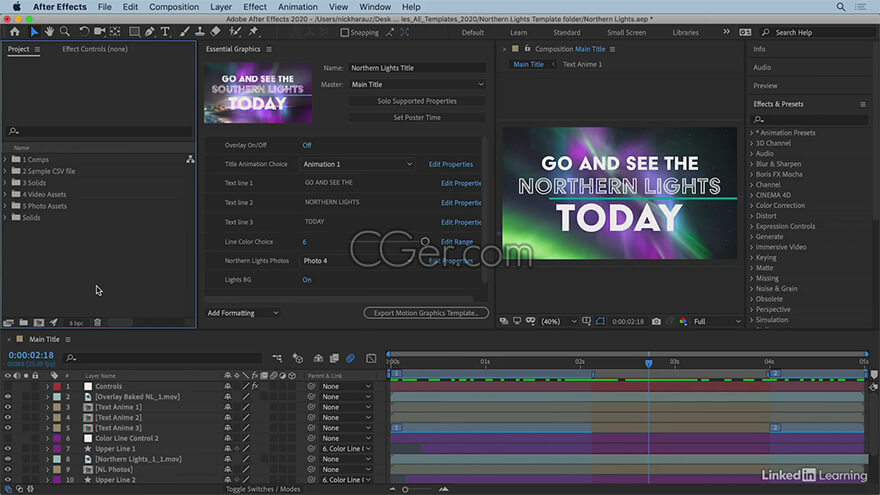This screenshot has width=880, height=495.
Task: Click Edit Properties for Title Animation Choice
Action: [x=451, y=164]
